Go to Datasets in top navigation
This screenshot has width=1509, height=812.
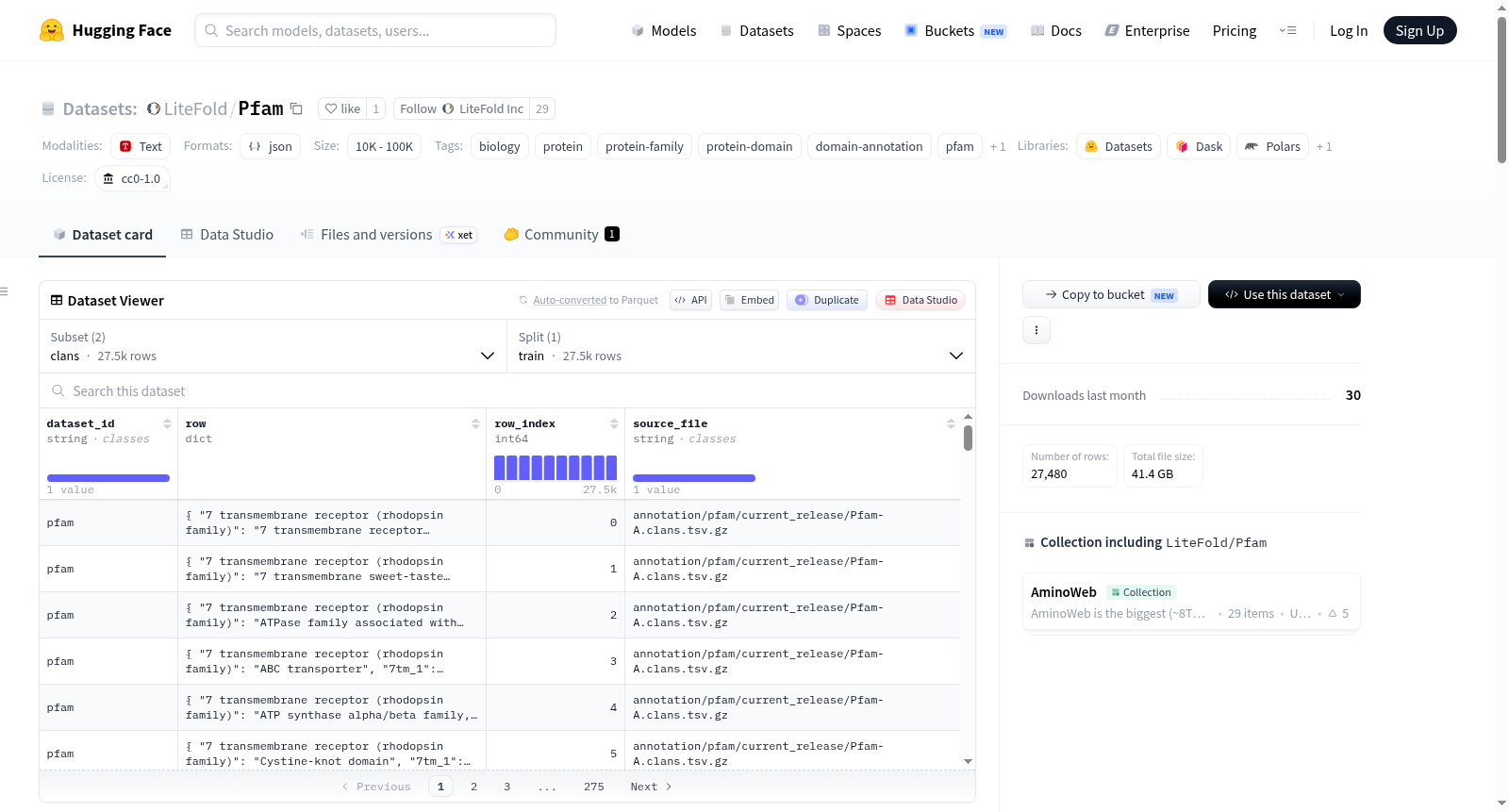(x=757, y=30)
